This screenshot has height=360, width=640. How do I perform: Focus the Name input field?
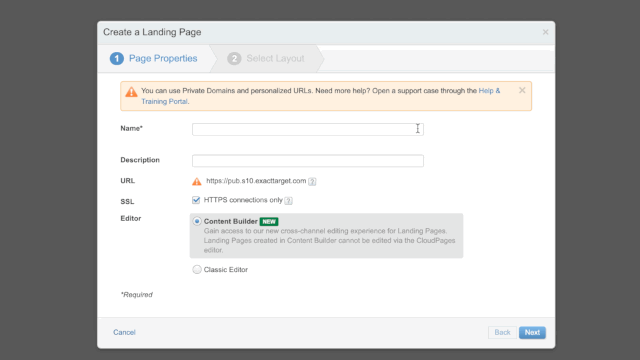click(x=308, y=129)
